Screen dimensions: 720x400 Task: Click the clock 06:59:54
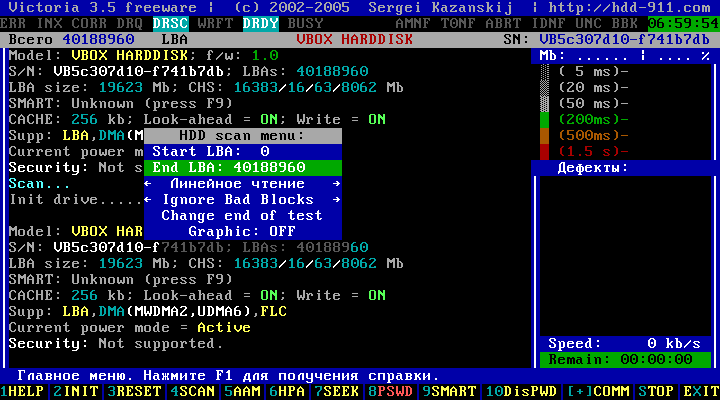(683, 23)
